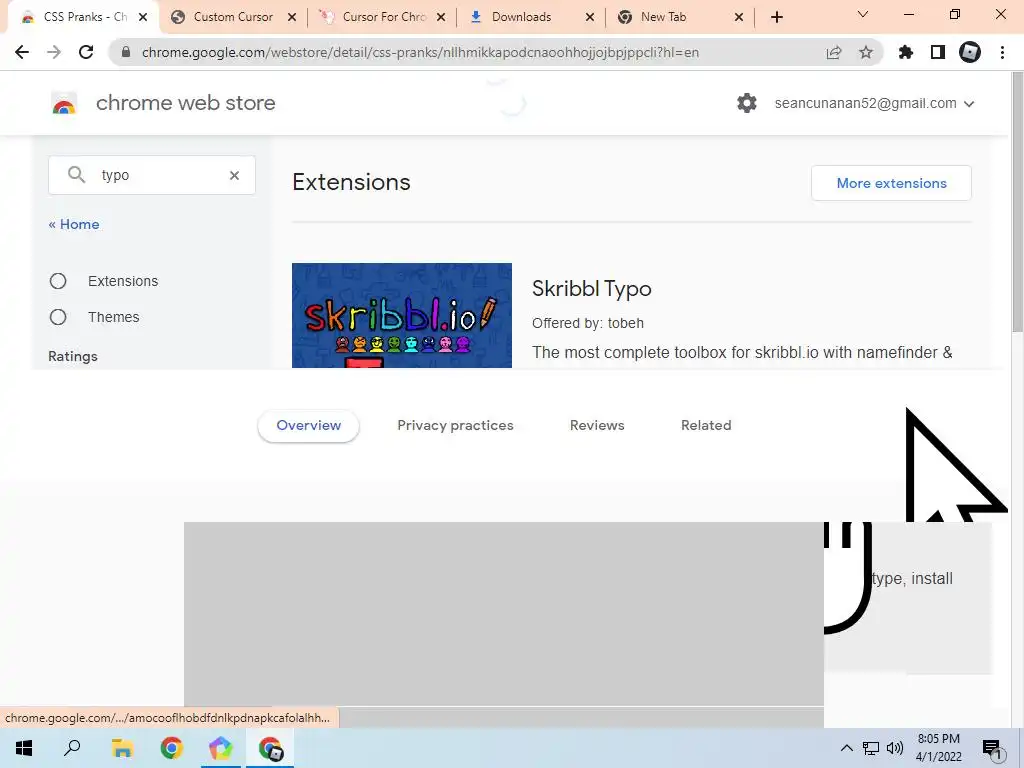Follow the « Home link

click(x=74, y=224)
